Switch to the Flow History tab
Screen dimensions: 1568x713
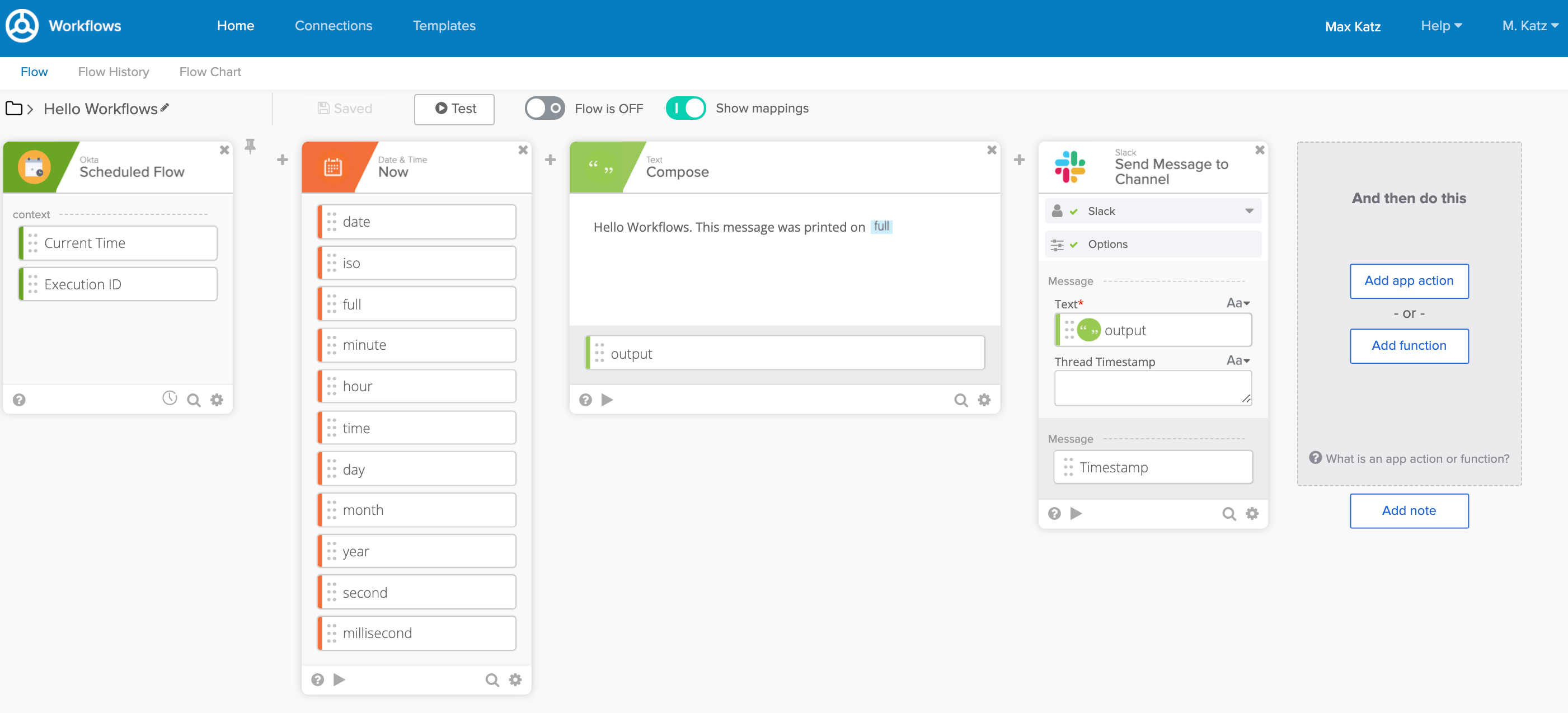pyautogui.click(x=113, y=72)
